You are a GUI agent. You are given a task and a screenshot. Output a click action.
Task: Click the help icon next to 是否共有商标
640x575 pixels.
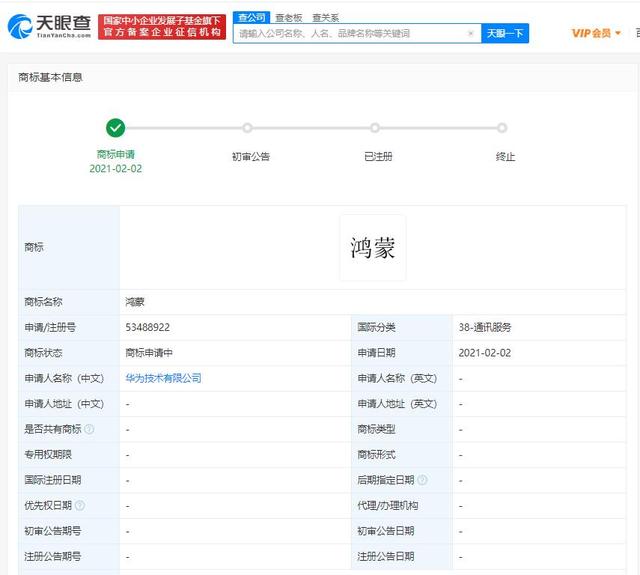pyautogui.click(x=89, y=429)
